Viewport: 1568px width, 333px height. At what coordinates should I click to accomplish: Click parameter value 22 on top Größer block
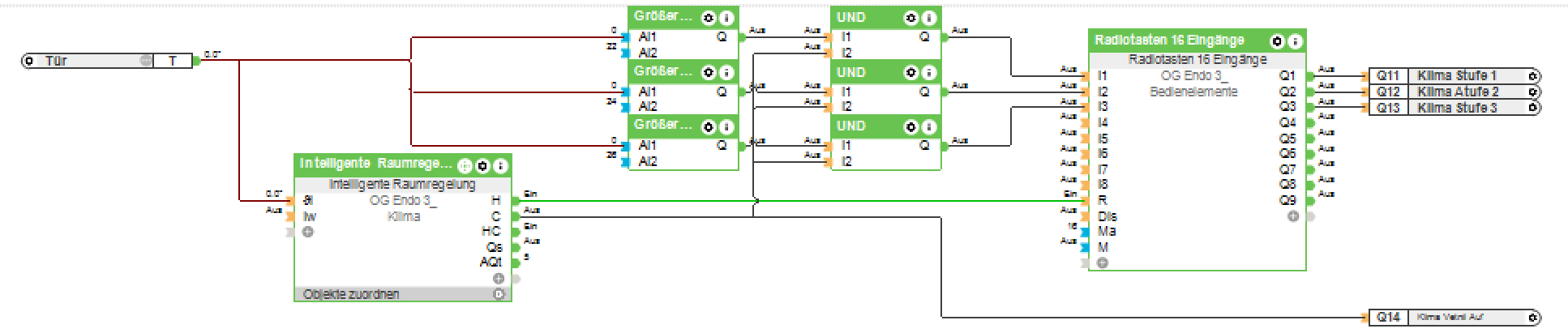pos(611,46)
